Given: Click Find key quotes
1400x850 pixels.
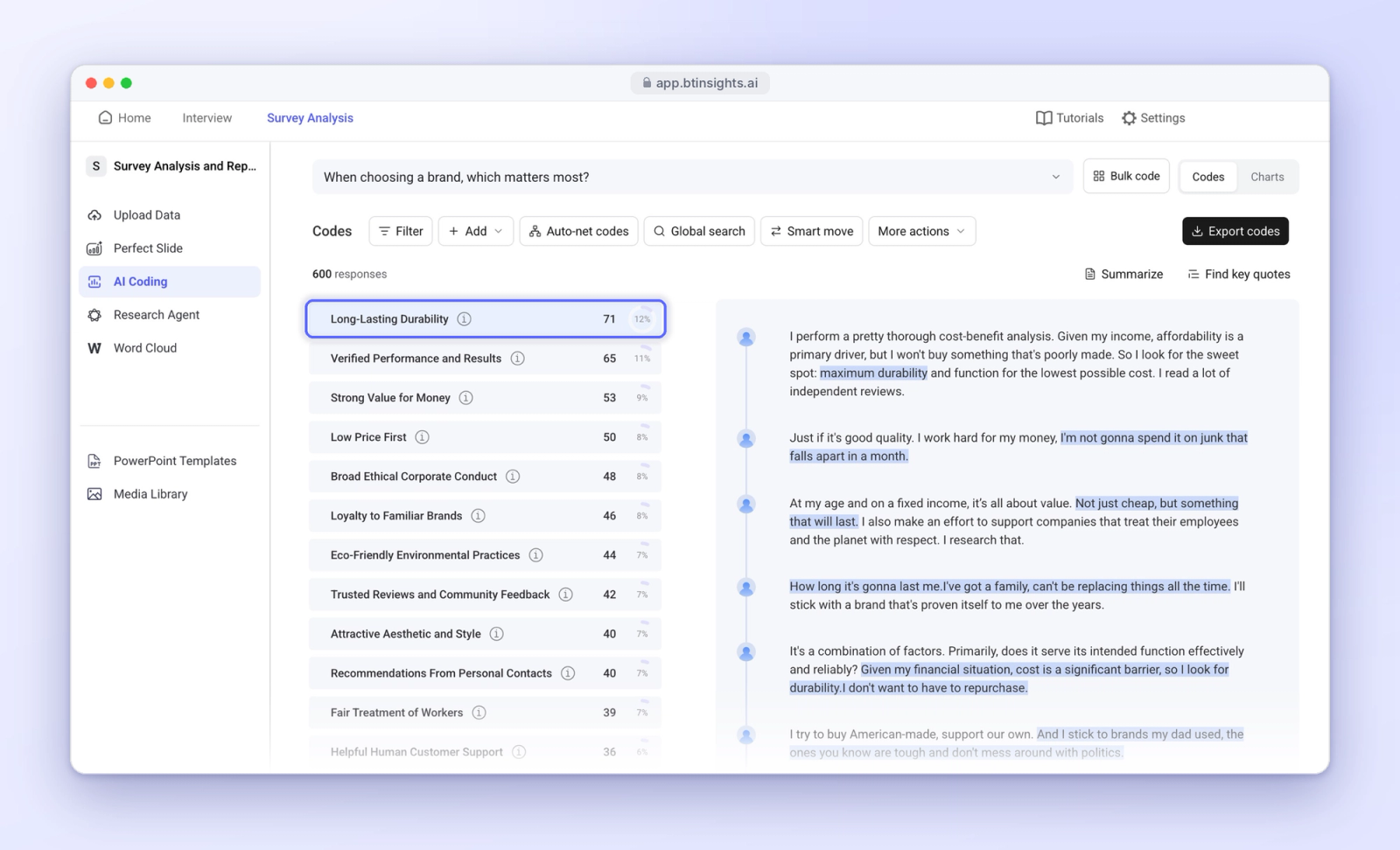Looking at the screenshot, I should pyautogui.click(x=1238, y=274).
